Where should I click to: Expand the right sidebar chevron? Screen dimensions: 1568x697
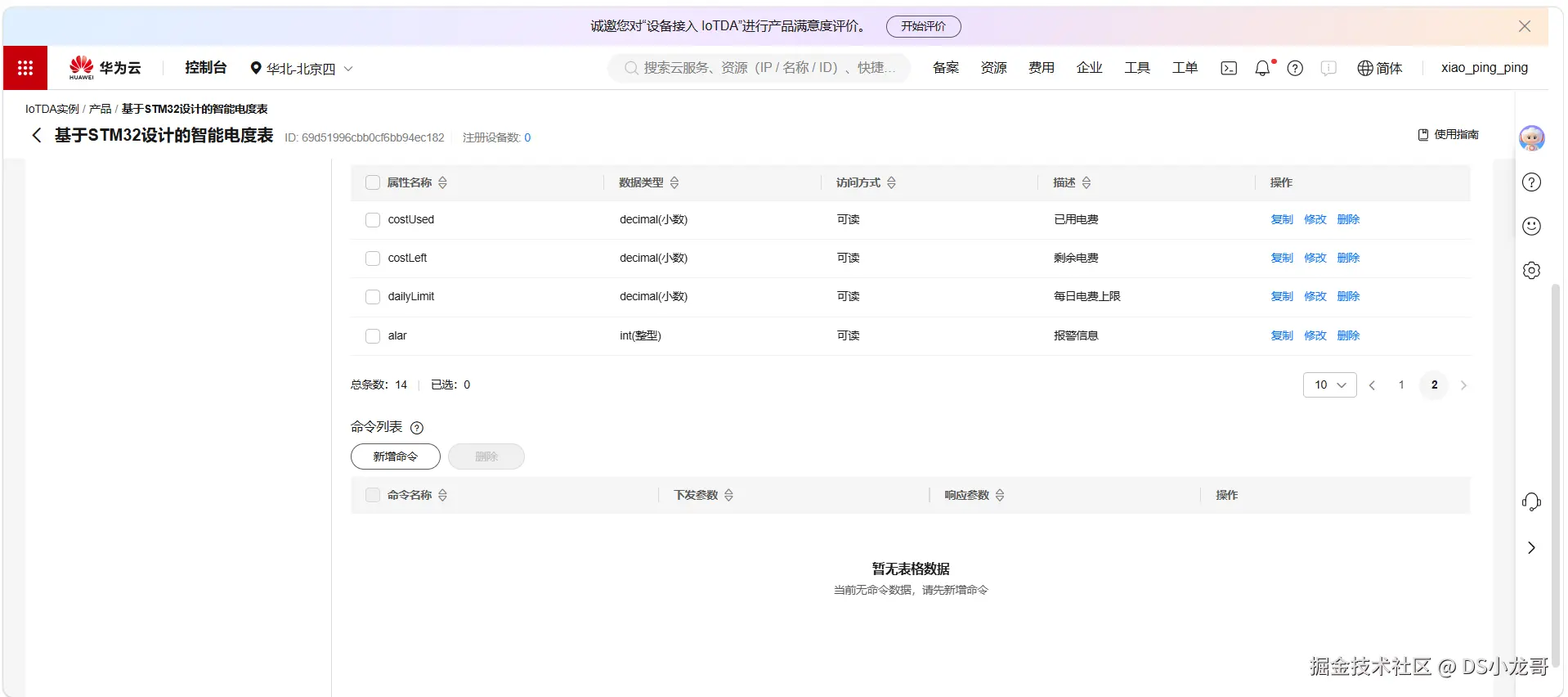[1531, 547]
